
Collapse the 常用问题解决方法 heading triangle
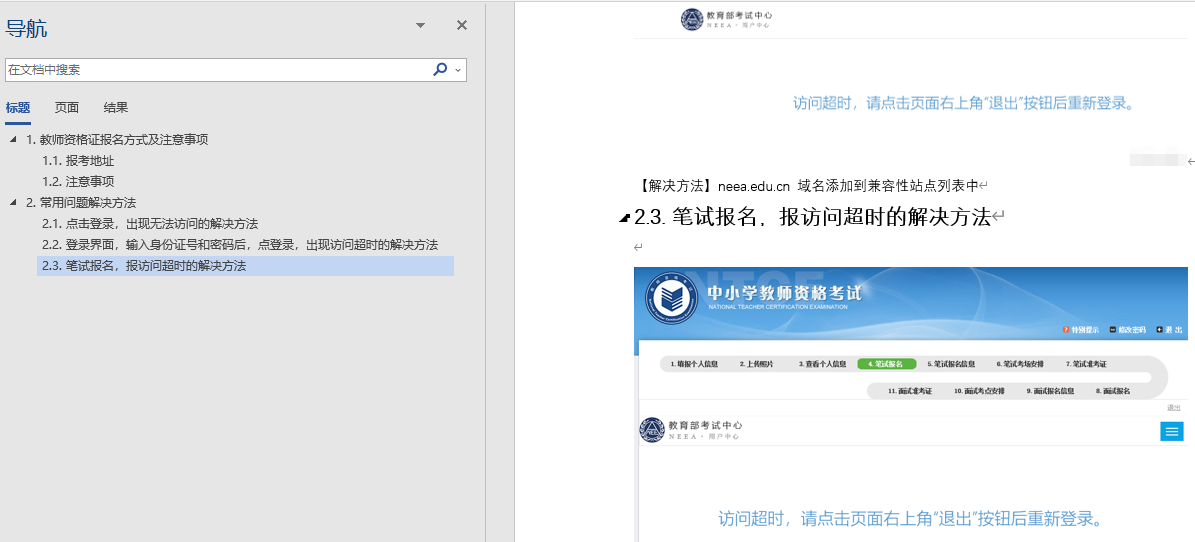click(13, 203)
